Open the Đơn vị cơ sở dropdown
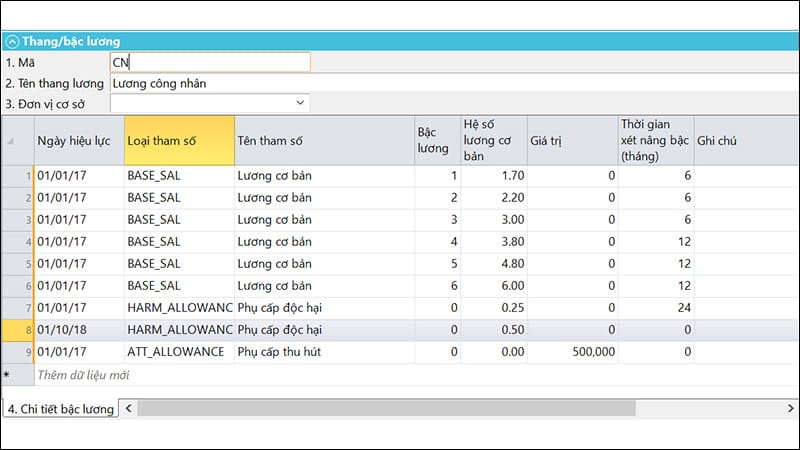 point(300,103)
